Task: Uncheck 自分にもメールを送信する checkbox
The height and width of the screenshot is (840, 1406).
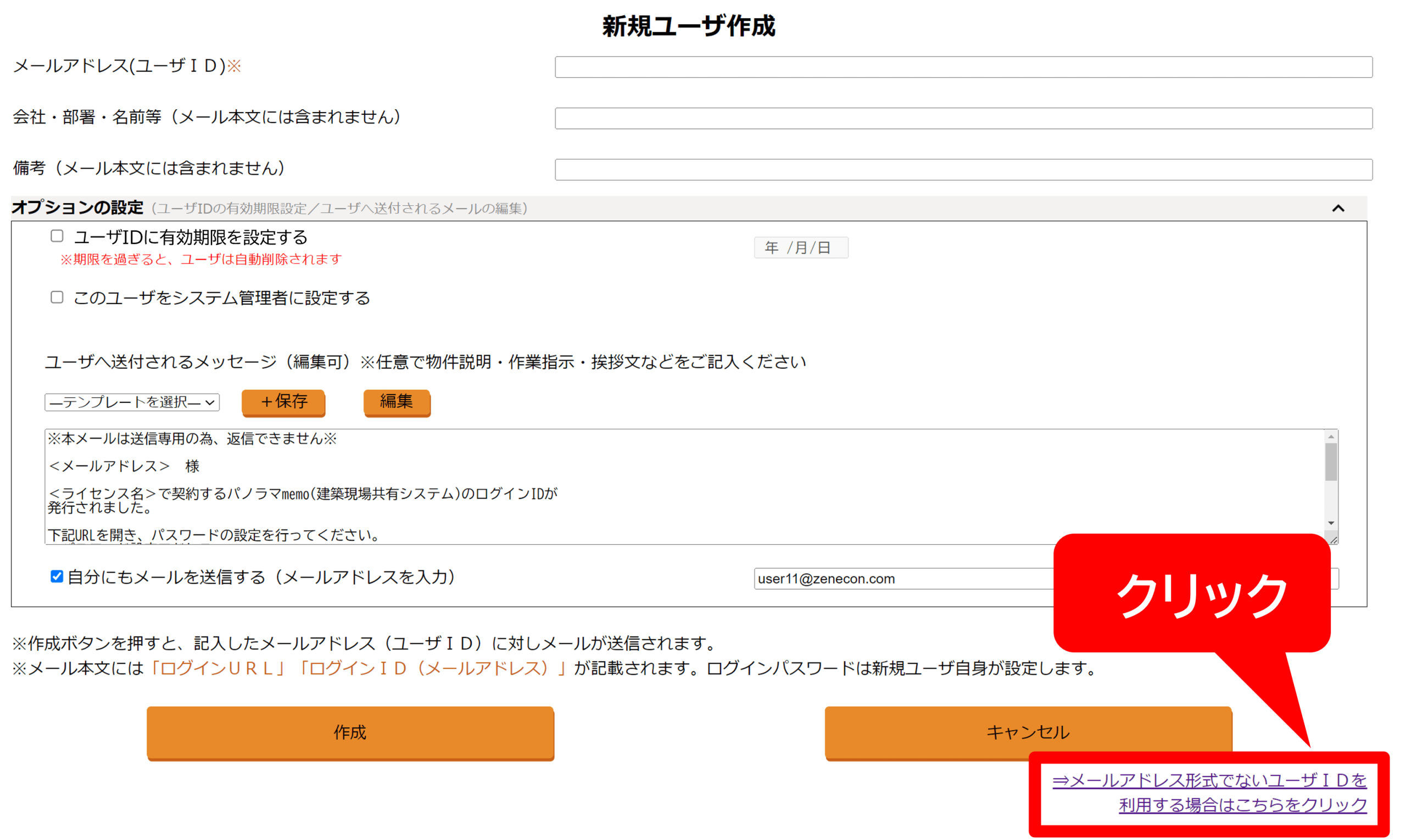Action: click(57, 576)
